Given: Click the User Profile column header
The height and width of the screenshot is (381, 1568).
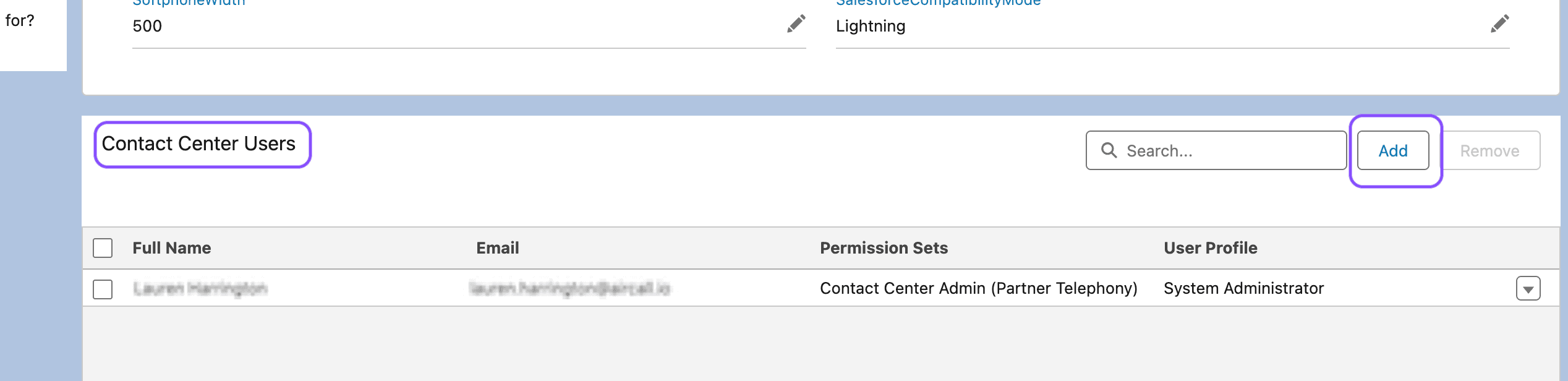Looking at the screenshot, I should coord(1210,247).
